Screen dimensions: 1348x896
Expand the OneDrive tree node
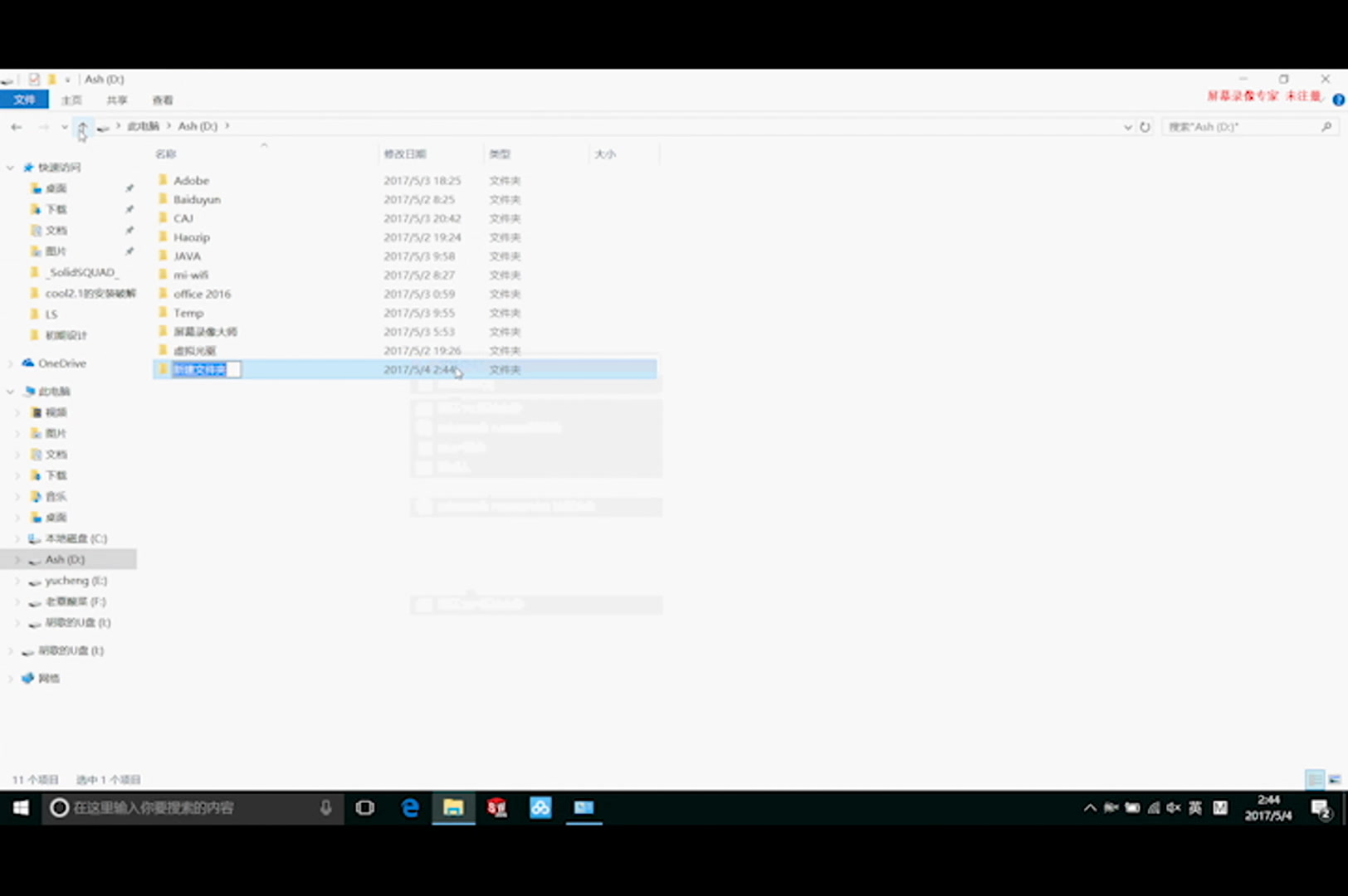(10, 363)
